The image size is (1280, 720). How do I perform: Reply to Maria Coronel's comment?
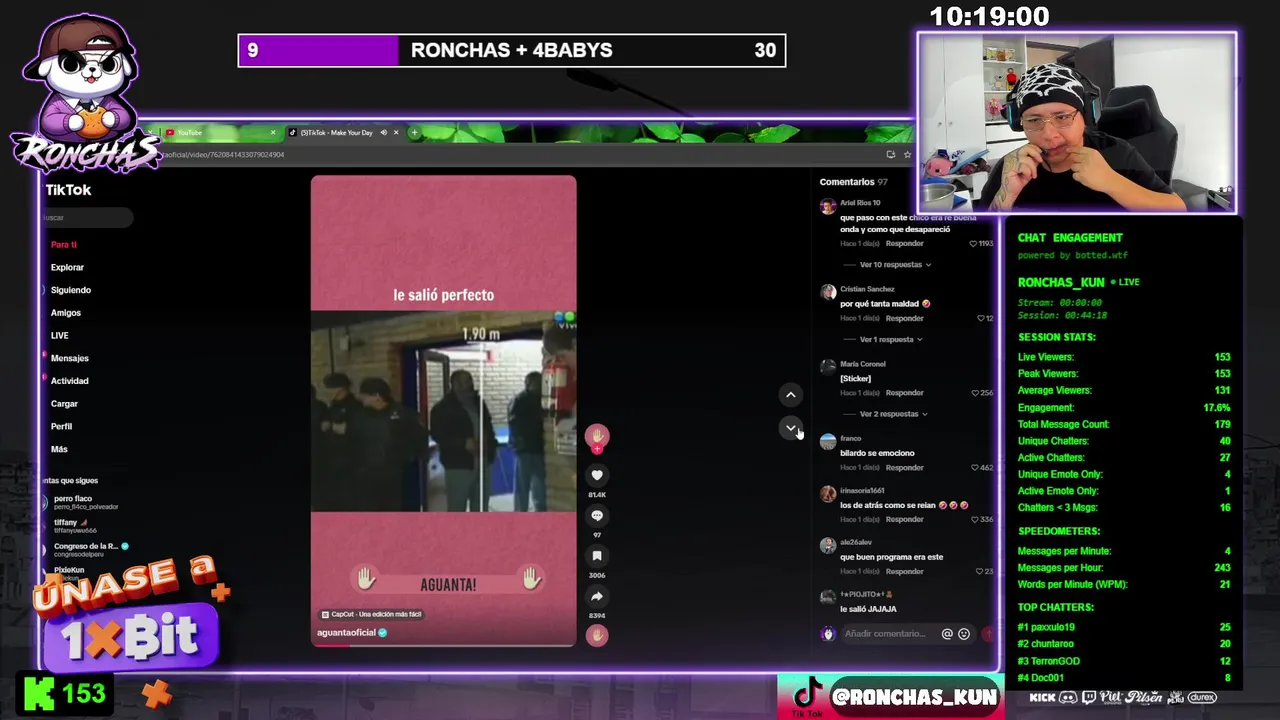point(904,393)
